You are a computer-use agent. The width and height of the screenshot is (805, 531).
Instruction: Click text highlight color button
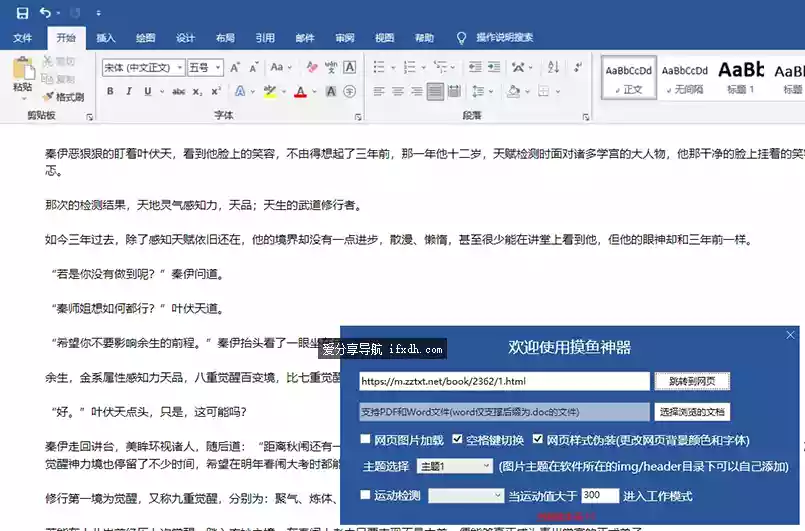(x=270, y=91)
